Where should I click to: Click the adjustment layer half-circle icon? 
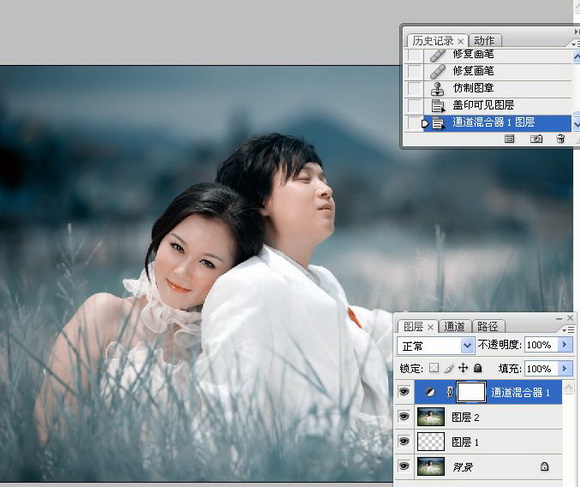[x=430, y=392]
